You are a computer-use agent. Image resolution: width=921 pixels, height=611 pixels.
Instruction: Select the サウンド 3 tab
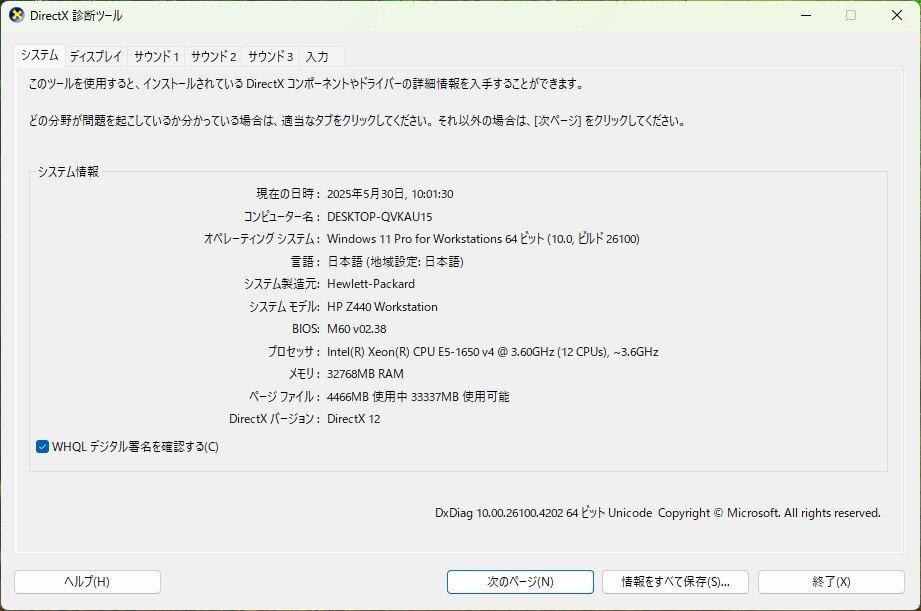pyautogui.click(x=270, y=57)
